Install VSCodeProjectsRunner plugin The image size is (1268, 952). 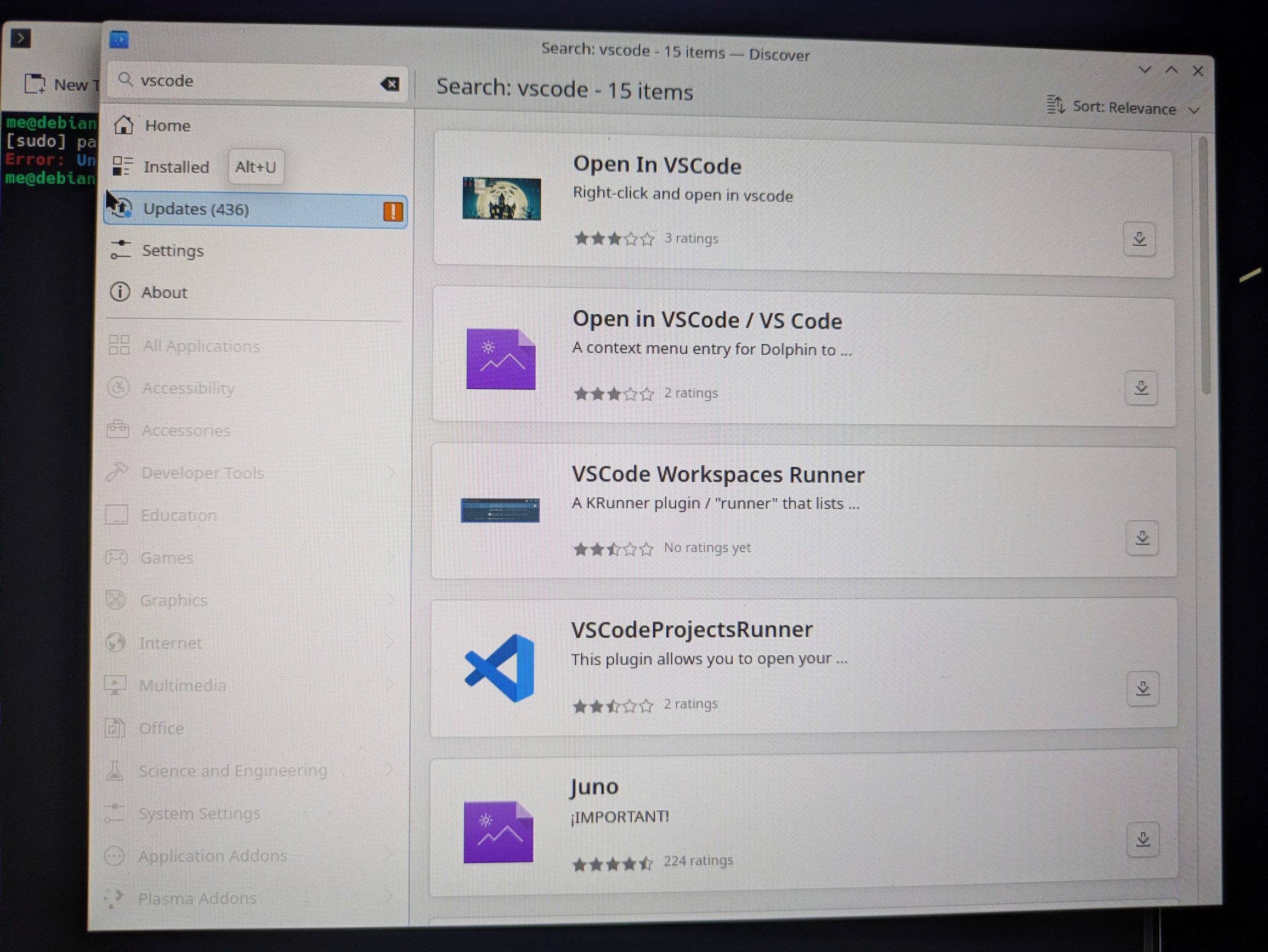(1144, 688)
